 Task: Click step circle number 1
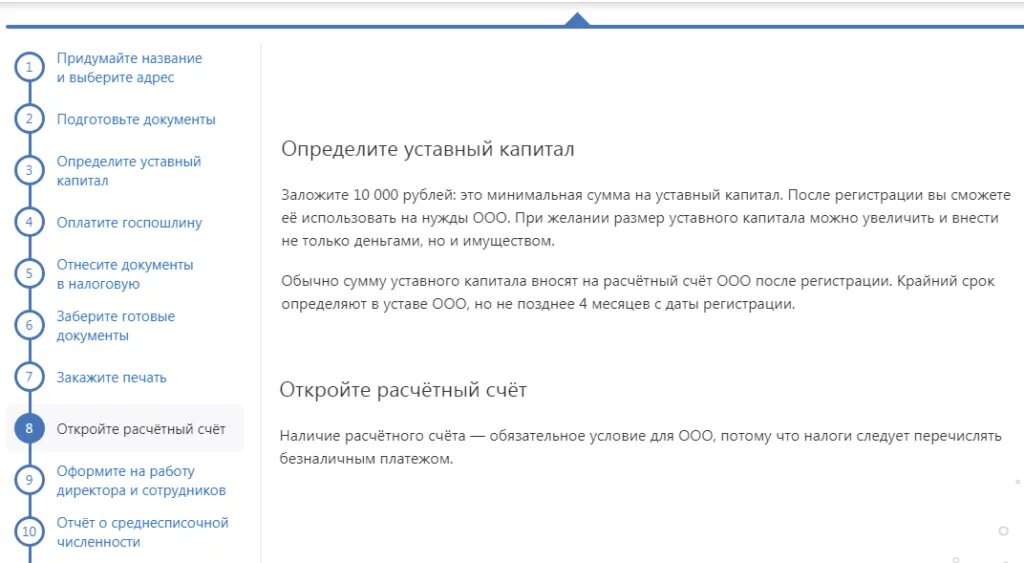pyautogui.click(x=29, y=67)
